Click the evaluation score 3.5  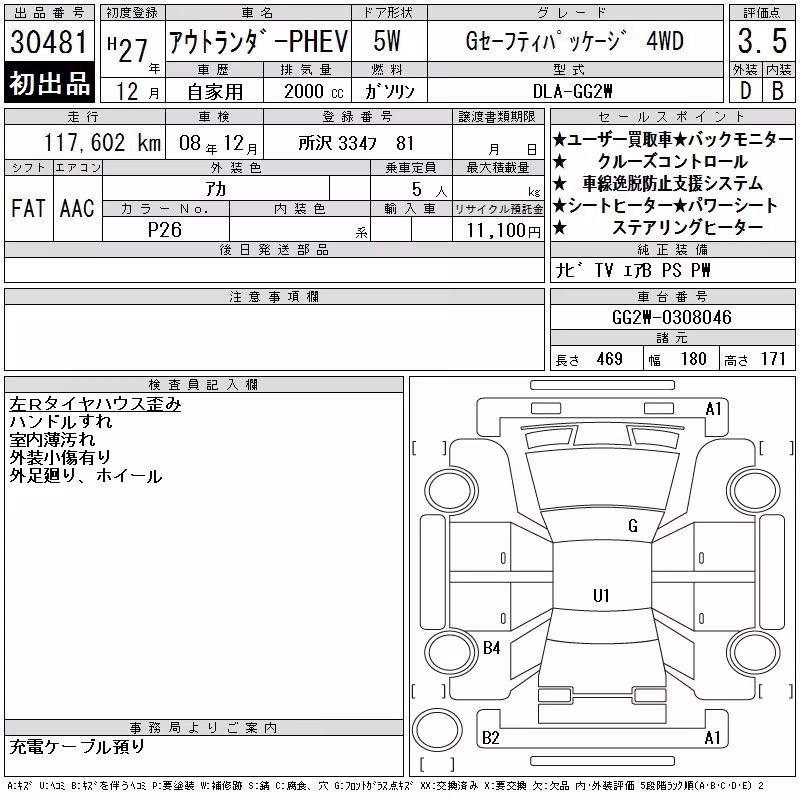tap(762, 41)
